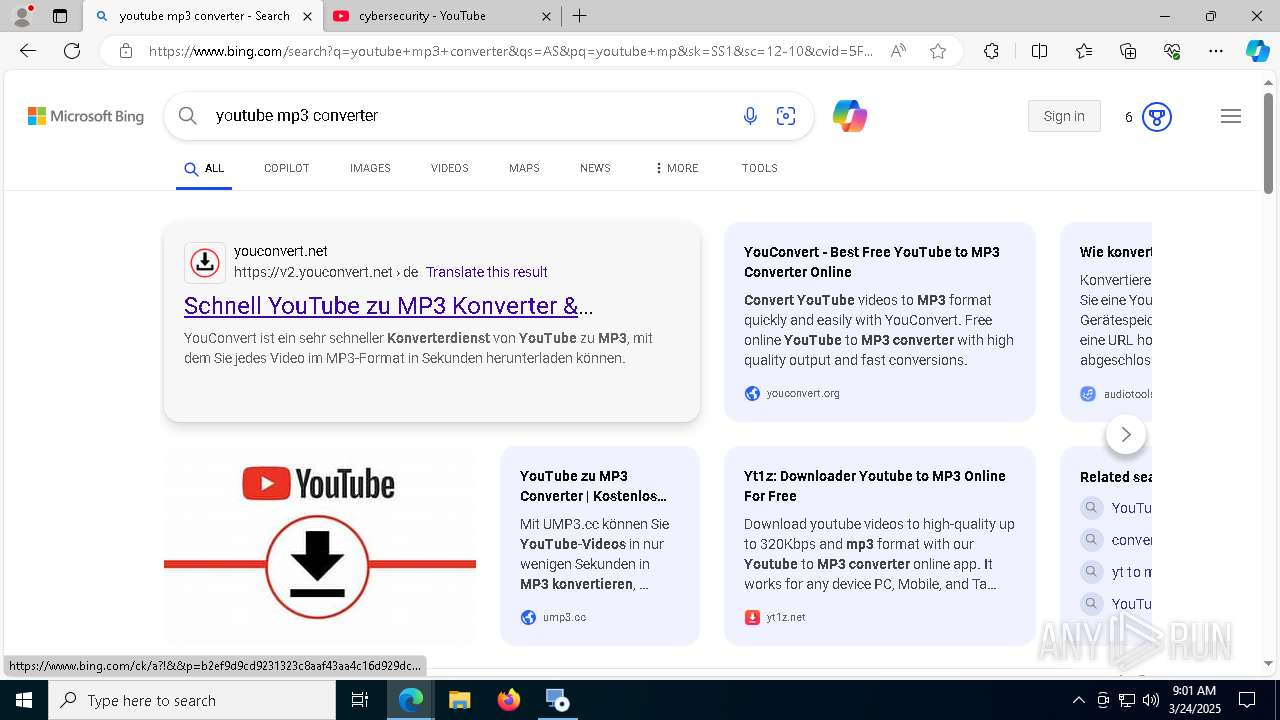Open Task View on the taskbar

click(x=360, y=700)
